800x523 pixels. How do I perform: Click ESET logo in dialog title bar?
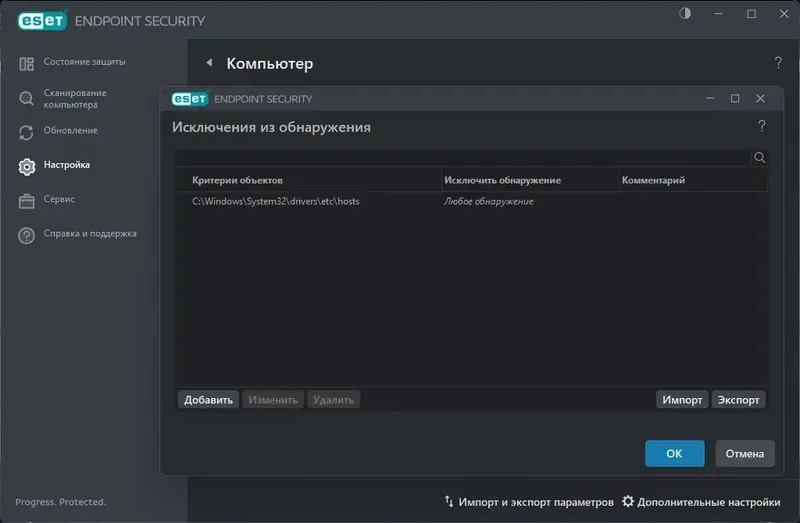(x=190, y=98)
